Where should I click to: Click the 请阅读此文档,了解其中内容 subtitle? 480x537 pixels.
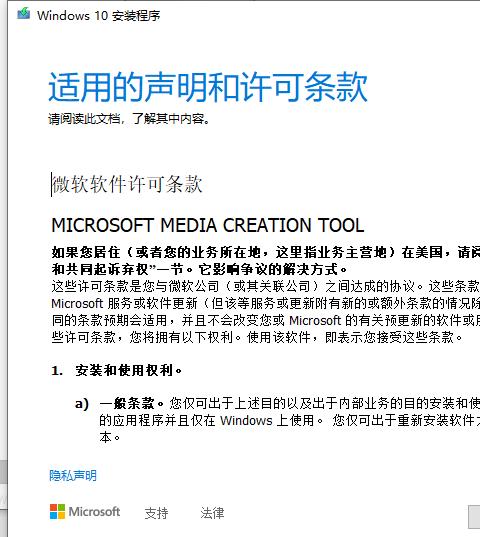coord(129,119)
